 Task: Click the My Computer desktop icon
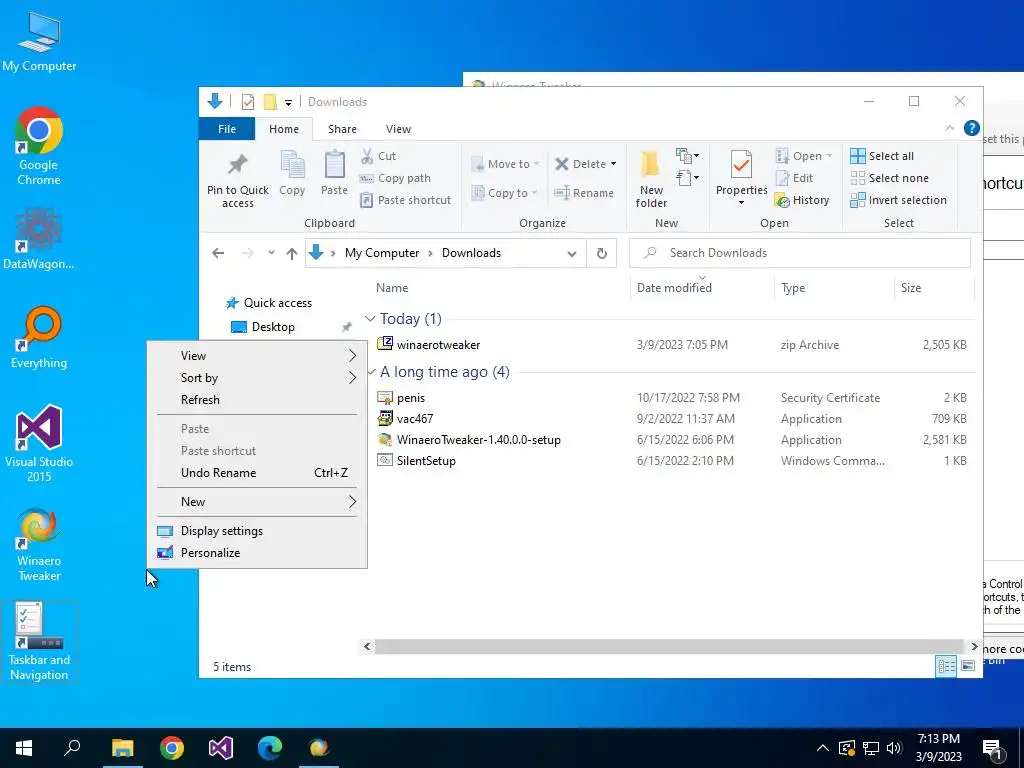(x=39, y=42)
